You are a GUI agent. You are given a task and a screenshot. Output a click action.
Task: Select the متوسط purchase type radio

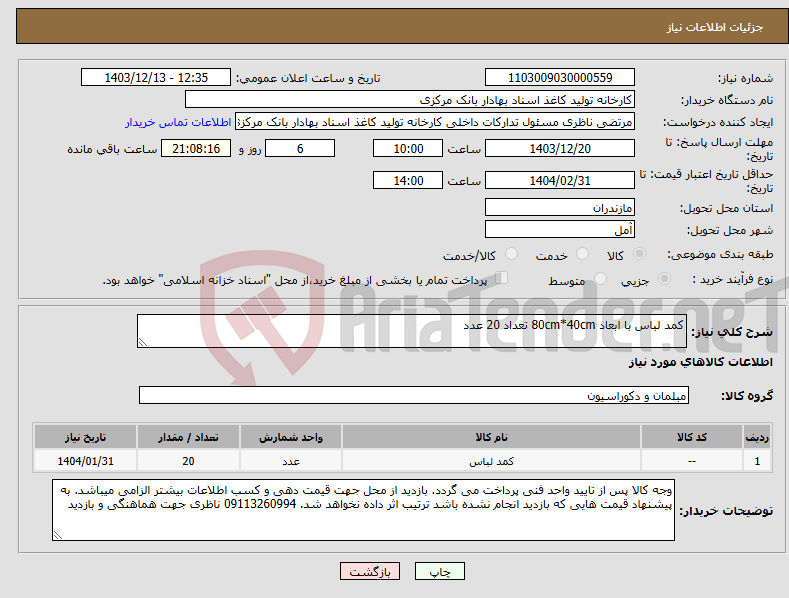click(600, 278)
